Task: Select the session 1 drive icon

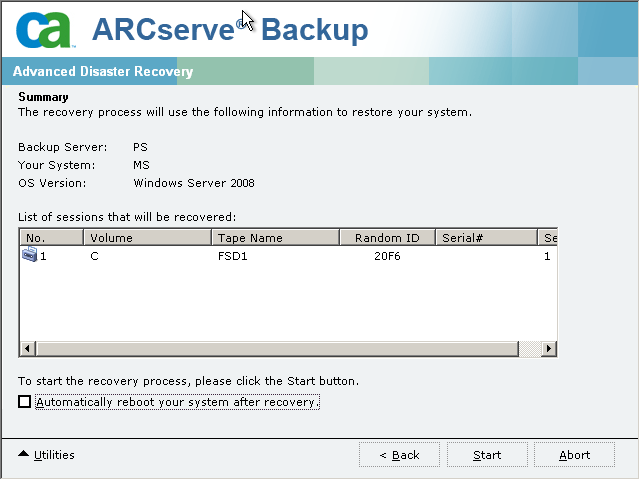Action: 29,256
